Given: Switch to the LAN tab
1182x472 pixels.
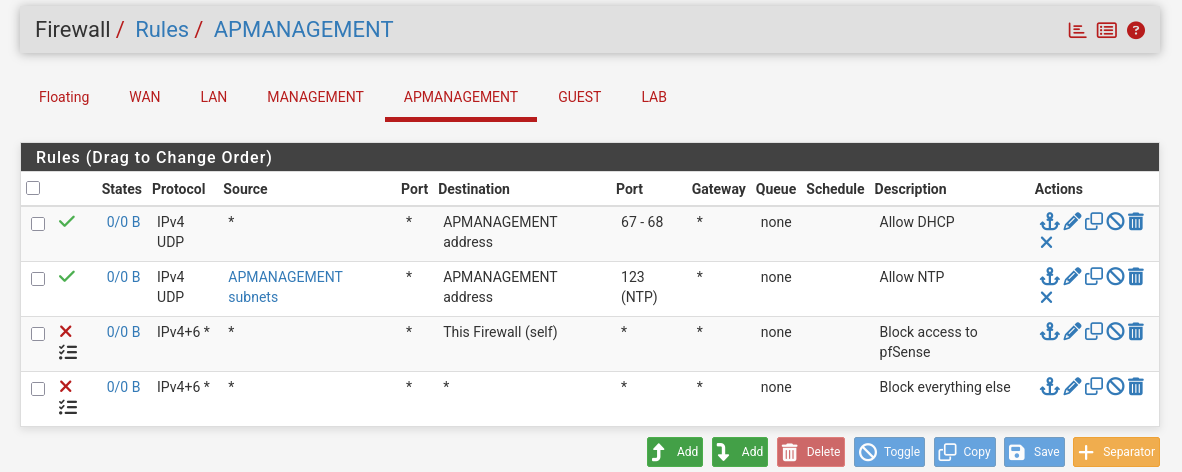Looking at the screenshot, I should click(213, 97).
